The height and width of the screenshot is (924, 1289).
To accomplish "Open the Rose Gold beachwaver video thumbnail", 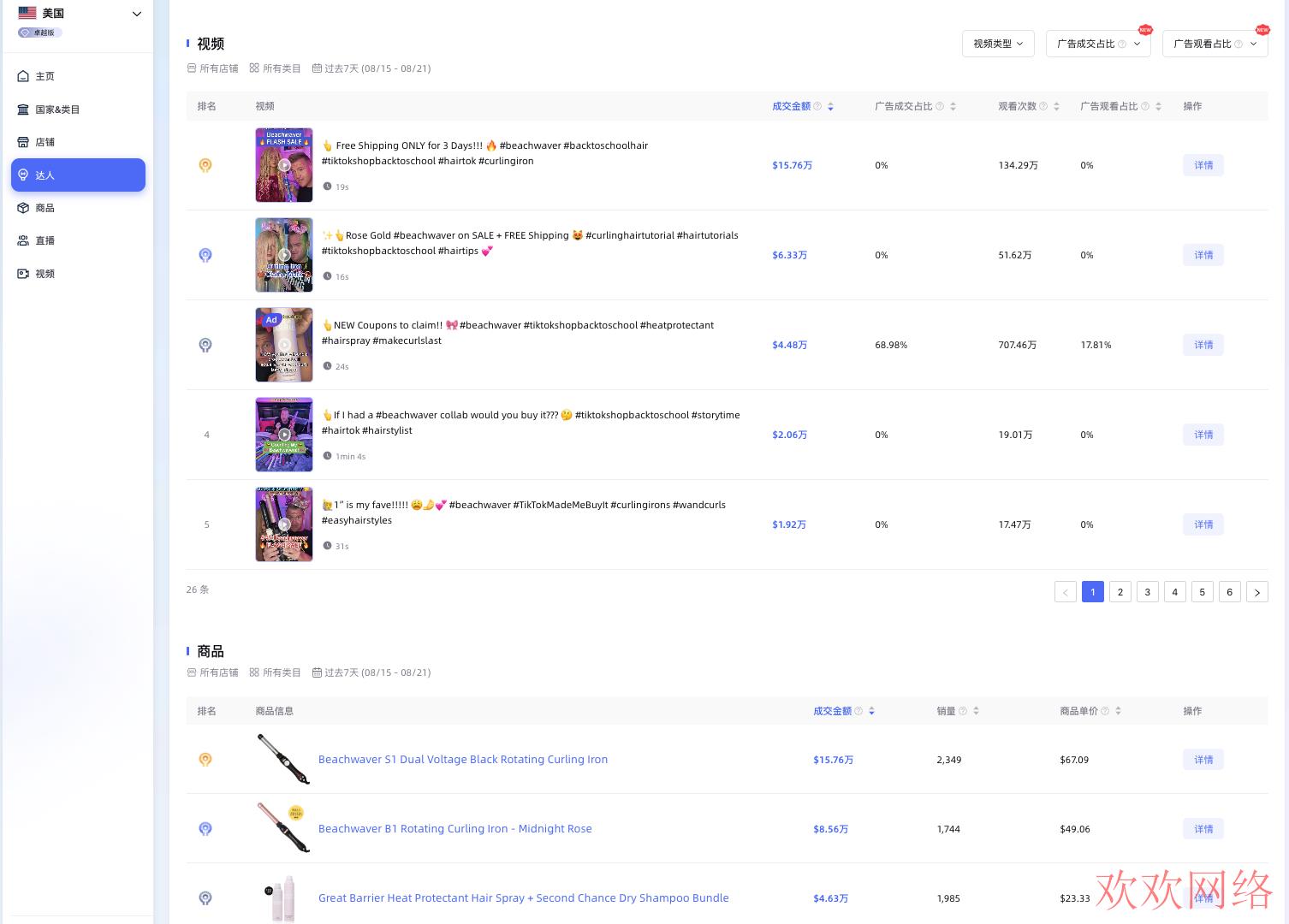I will click(284, 255).
